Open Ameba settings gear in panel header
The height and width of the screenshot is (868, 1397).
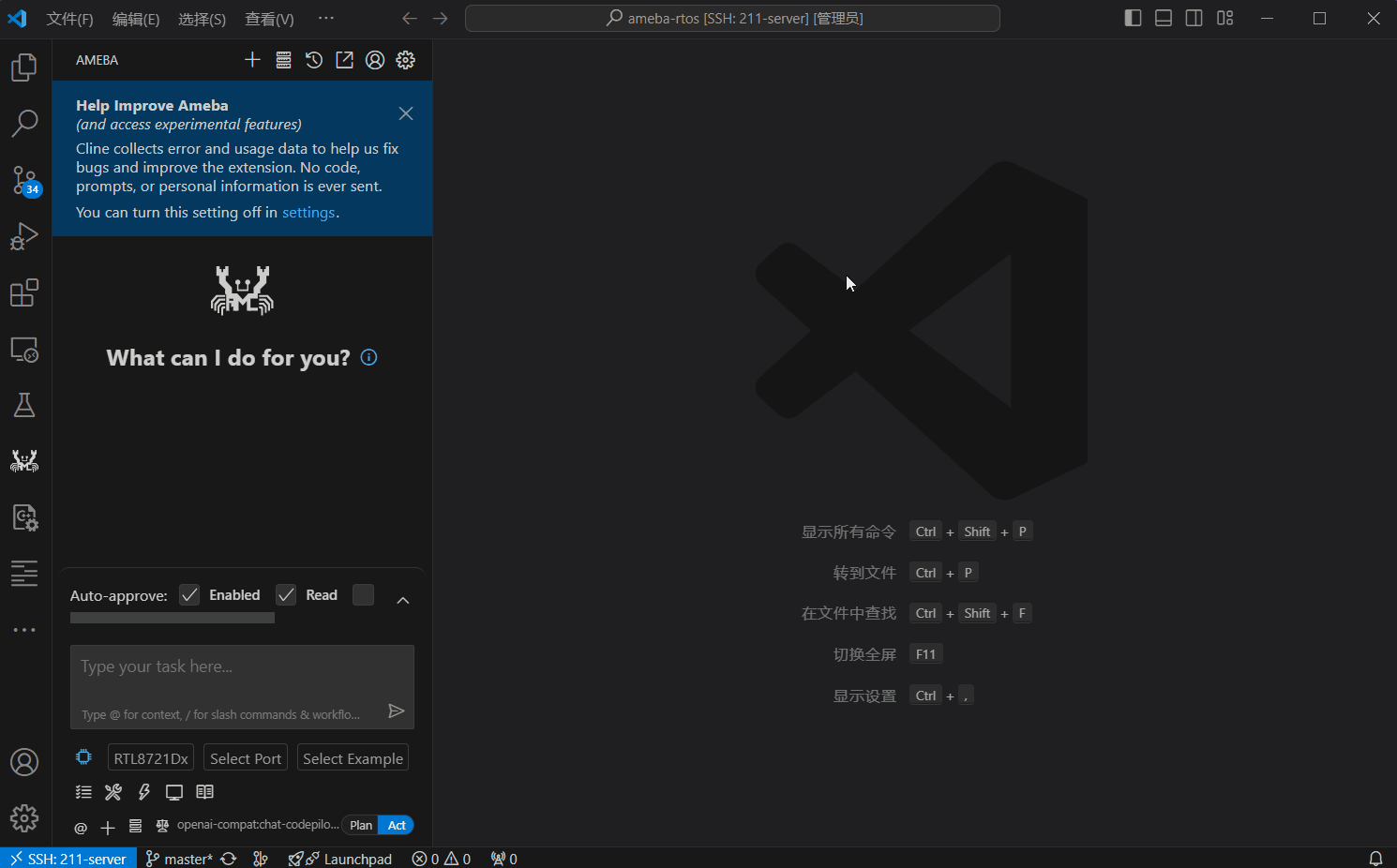coord(405,60)
